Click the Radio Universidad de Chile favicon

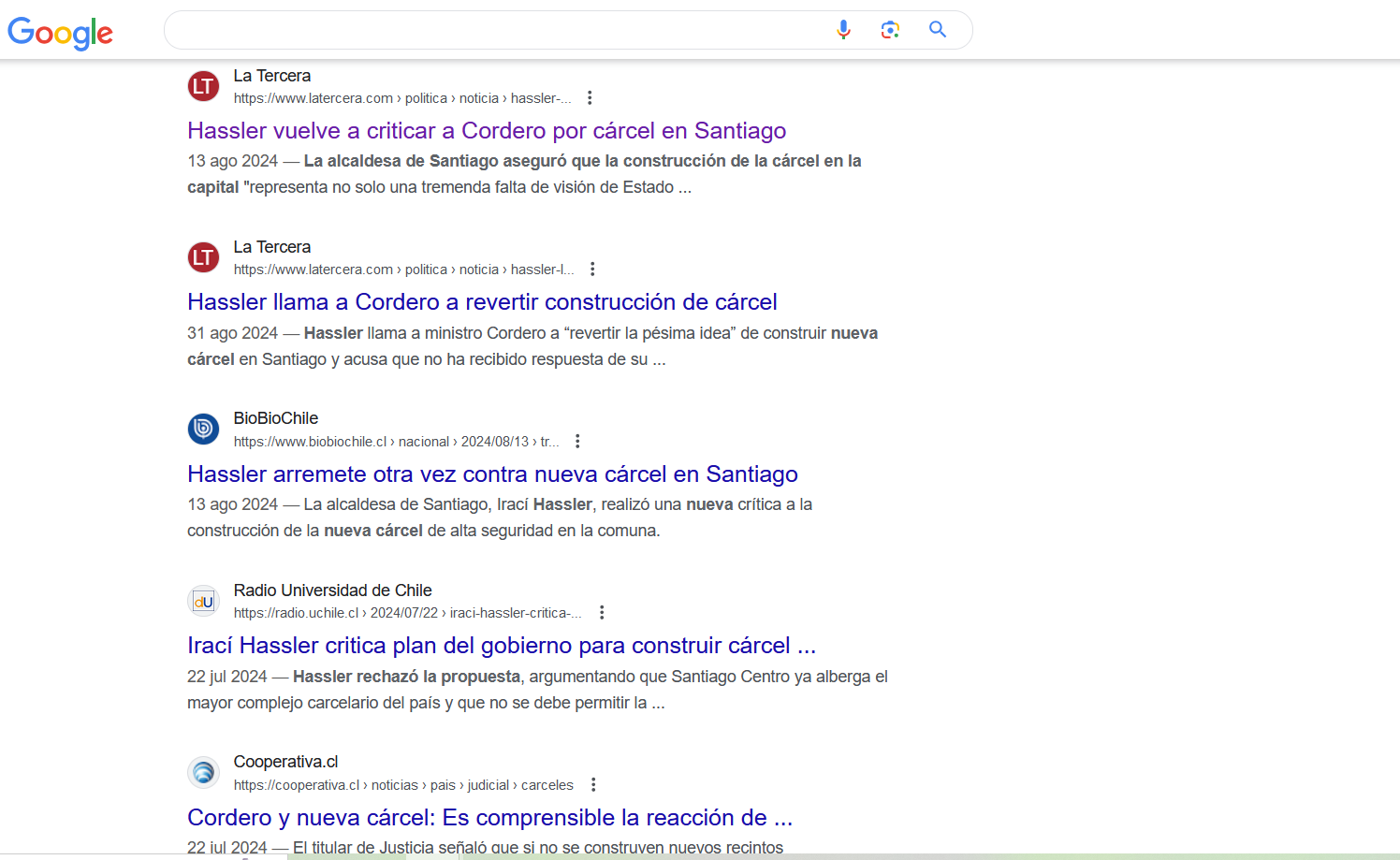tap(203, 601)
